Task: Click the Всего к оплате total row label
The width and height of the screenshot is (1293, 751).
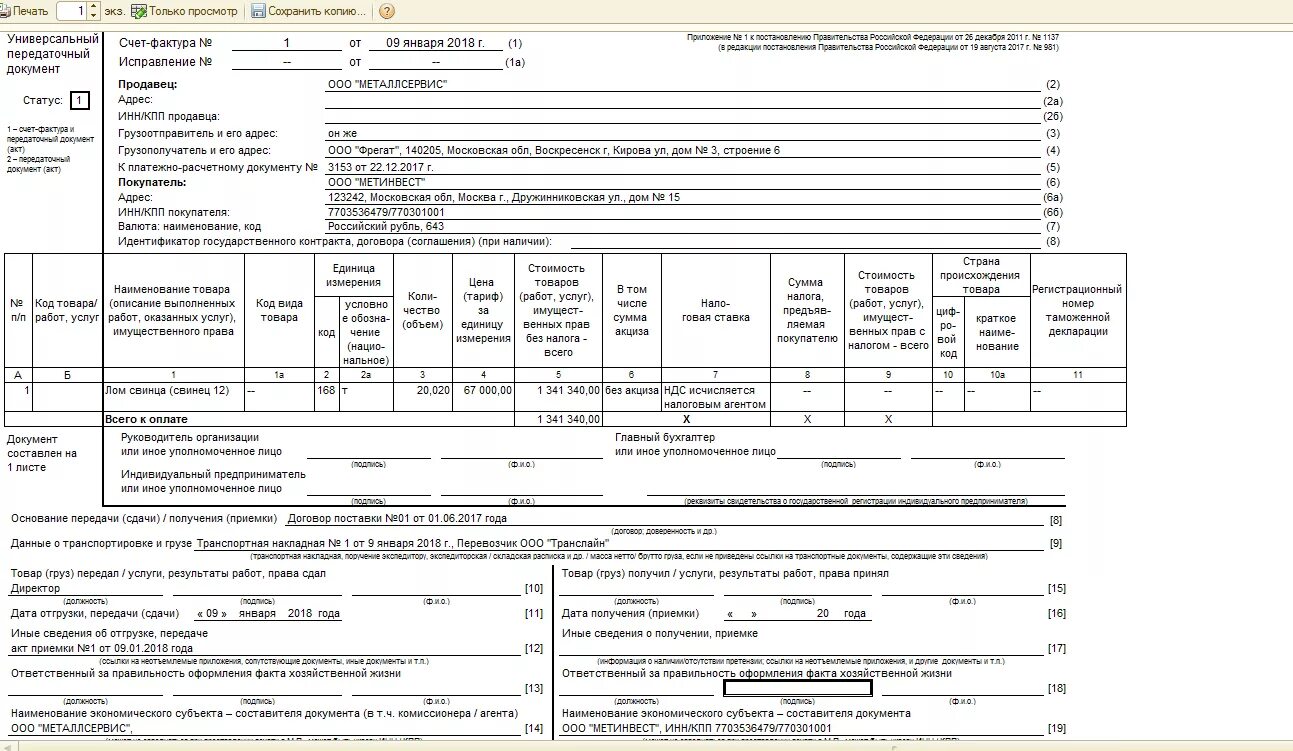Action: 146,419
